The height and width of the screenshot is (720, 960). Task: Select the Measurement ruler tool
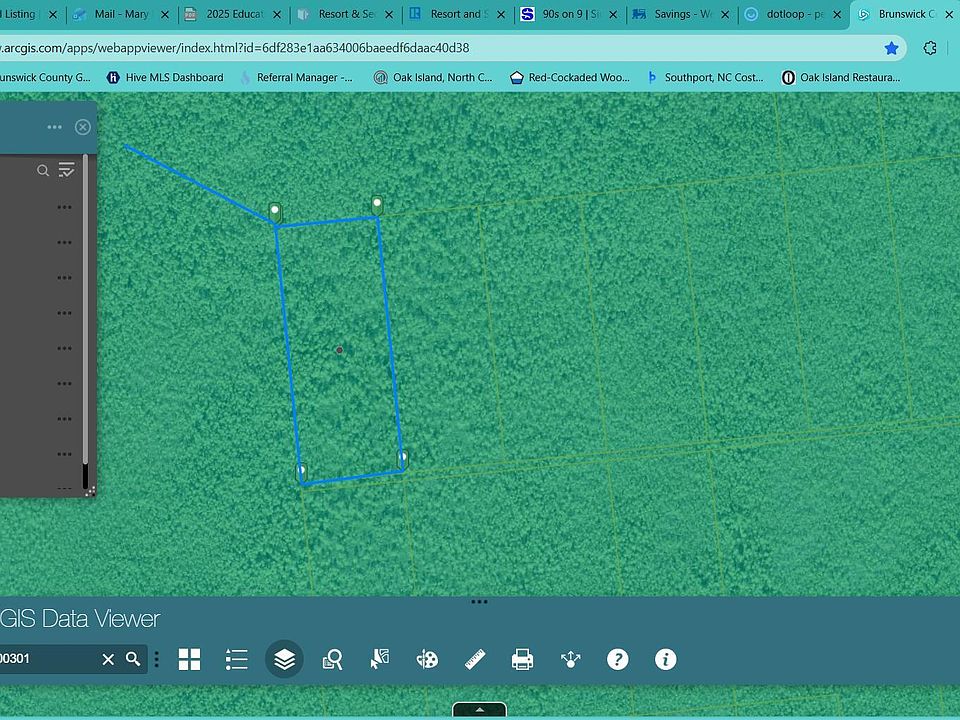tap(475, 659)
